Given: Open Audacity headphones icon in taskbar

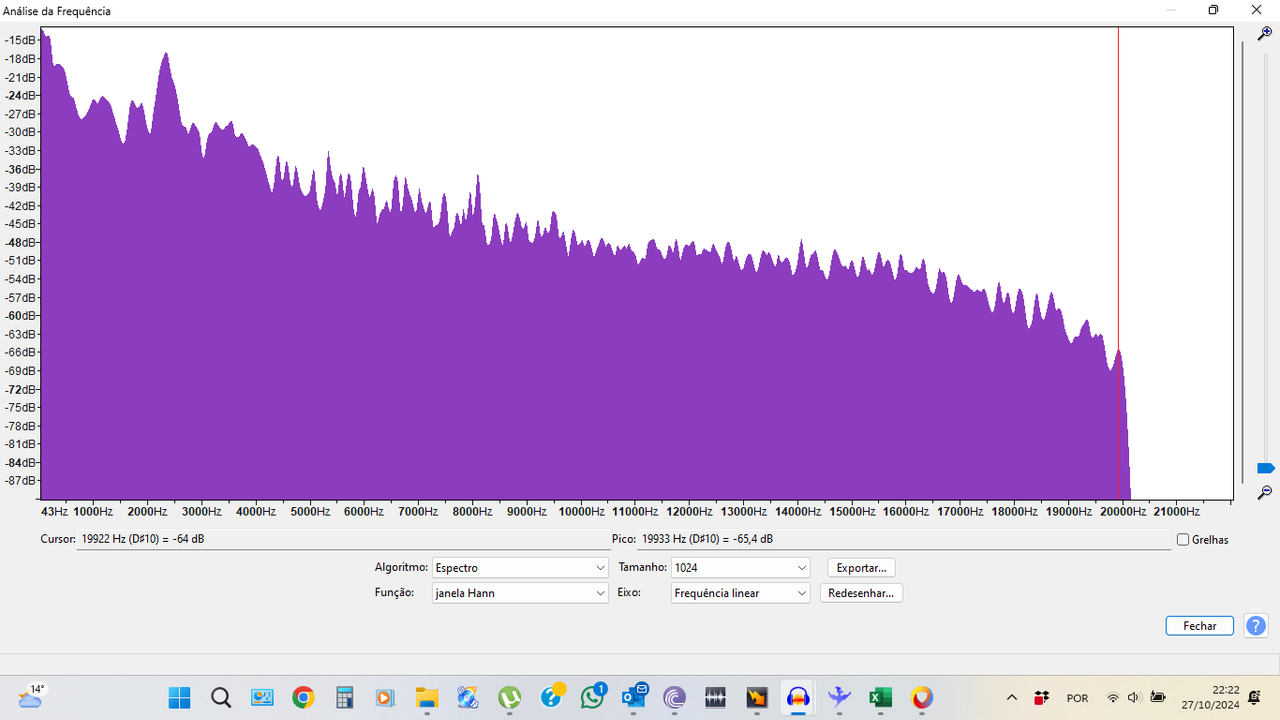Looking at the screenshot, I should coord(798,697).
